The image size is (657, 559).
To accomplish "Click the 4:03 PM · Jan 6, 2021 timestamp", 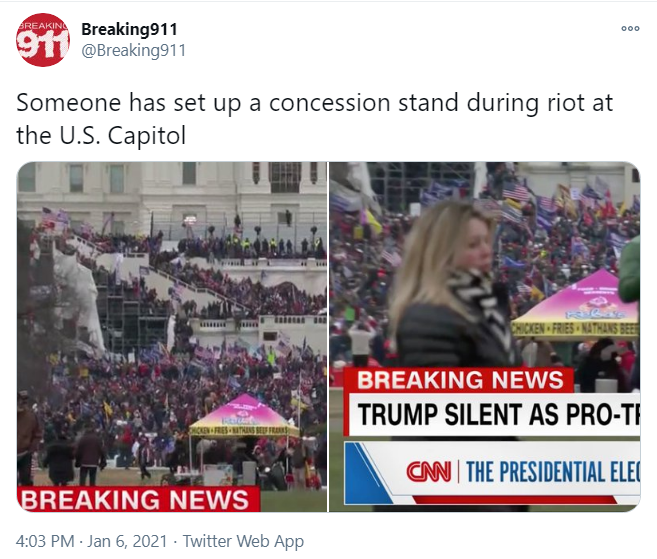I will [x=91, y=541].
